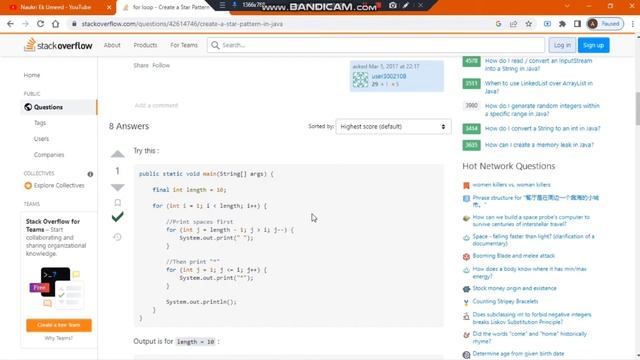Downvote the answer with down arrow
The width and height of the screenshot is (640, 360).
(x=118, y=187)
